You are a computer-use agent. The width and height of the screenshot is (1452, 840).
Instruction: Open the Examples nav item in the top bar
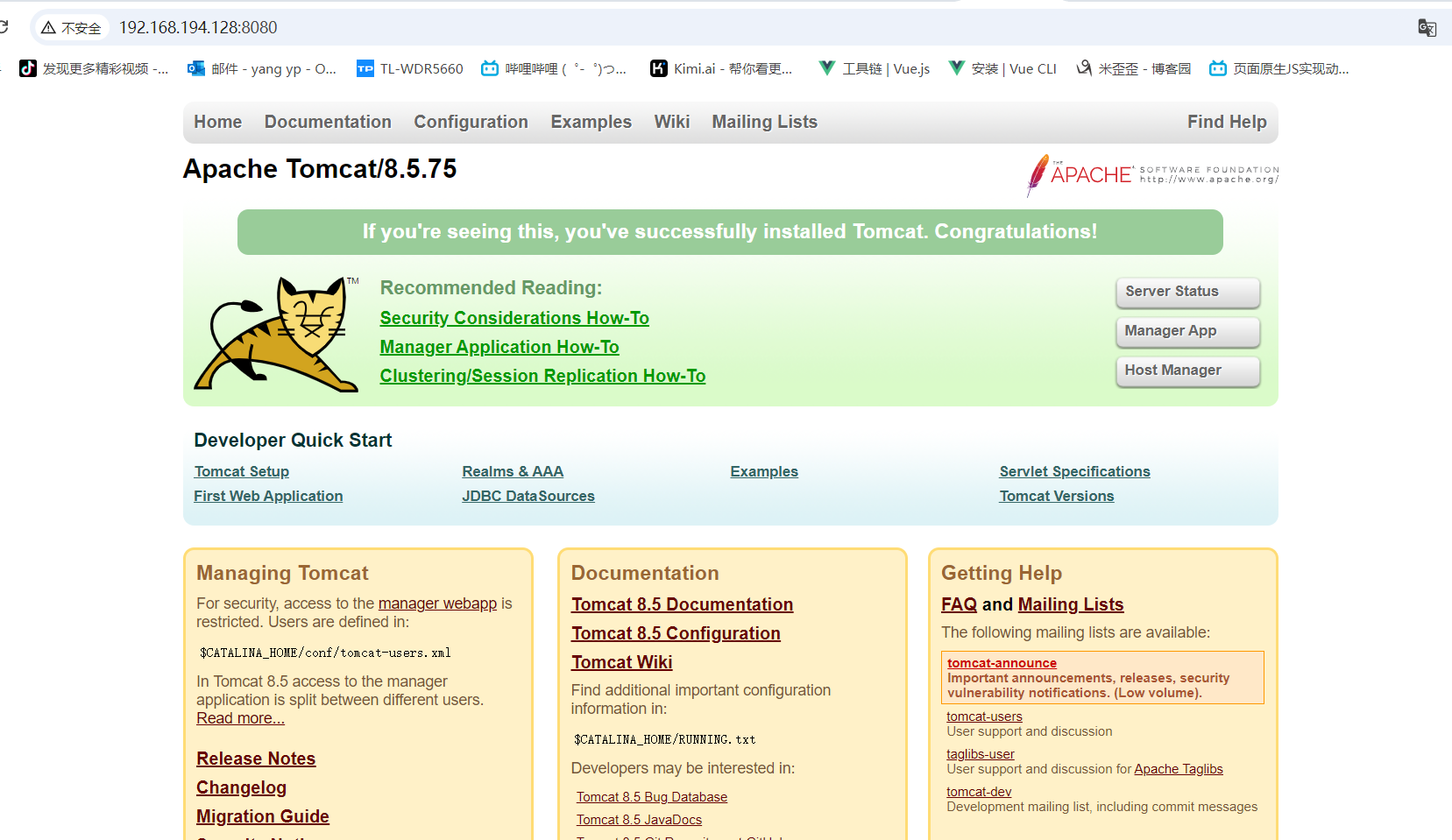591,122
